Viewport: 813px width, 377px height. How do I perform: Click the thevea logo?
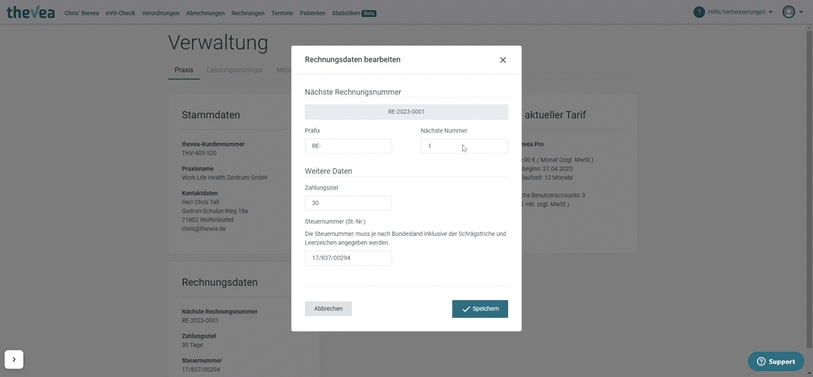31,12
